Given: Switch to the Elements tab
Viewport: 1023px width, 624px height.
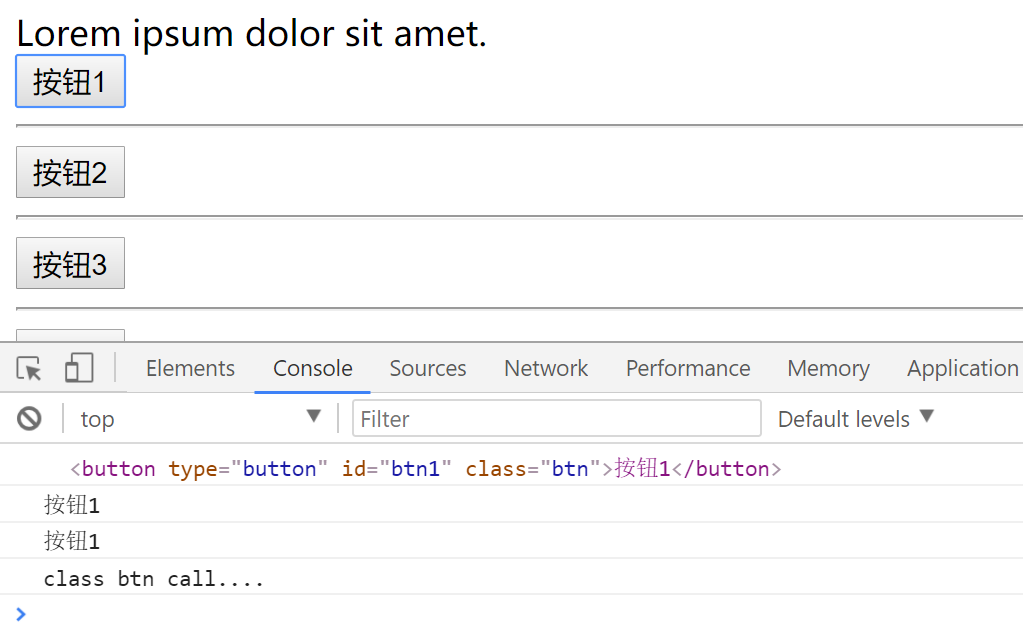Looking at the screenshot, I should click(x=190, y=369).
